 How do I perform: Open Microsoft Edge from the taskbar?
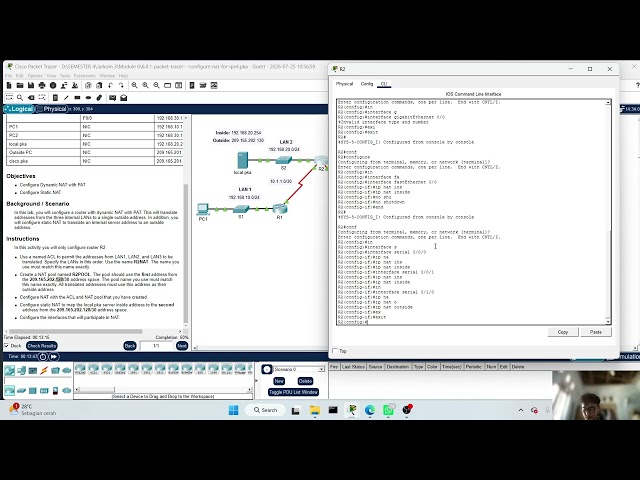370,410
